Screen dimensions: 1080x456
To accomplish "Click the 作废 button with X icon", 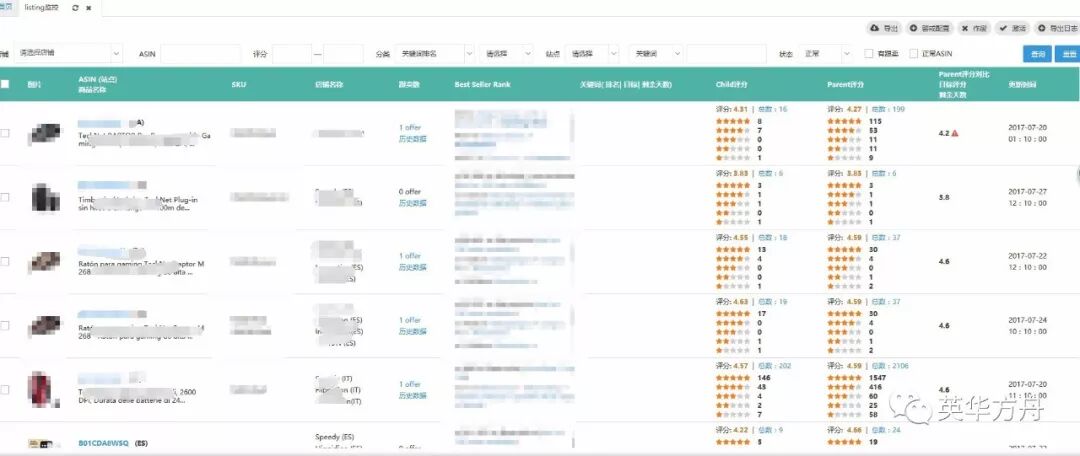I will (x=974, y=28).
